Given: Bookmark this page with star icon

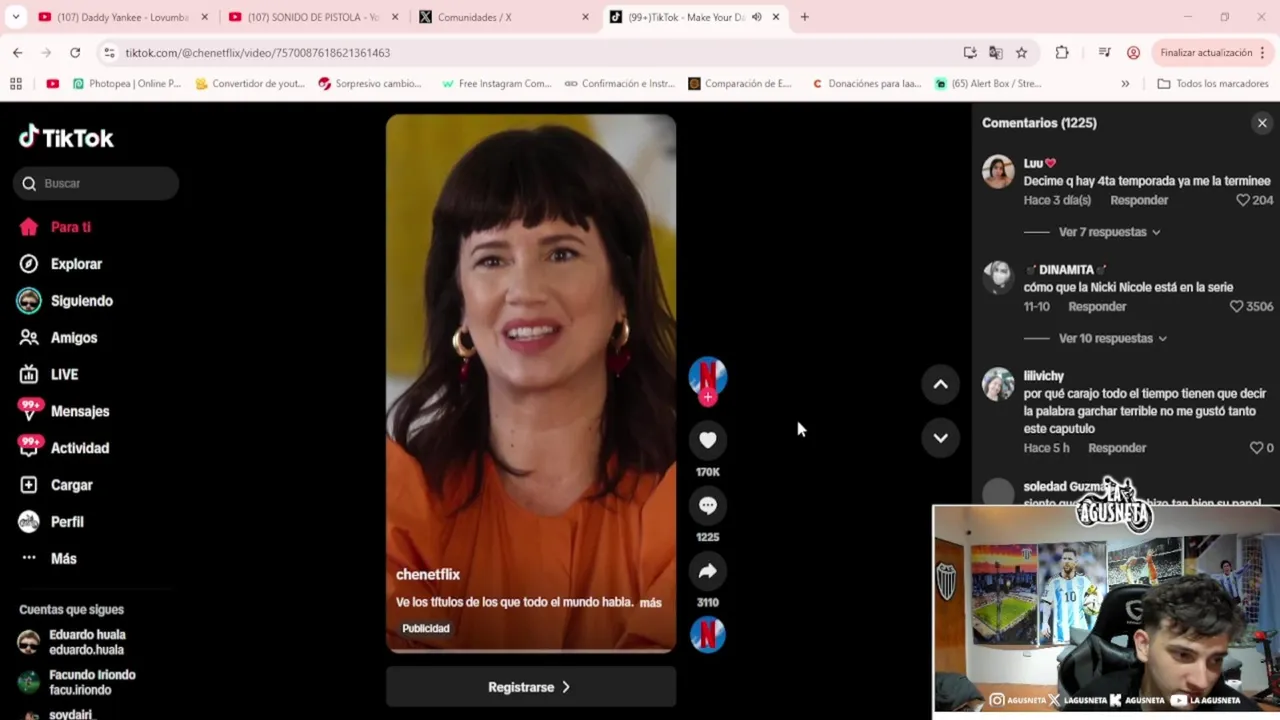Looking at the screenshot, I should click(1021, 52).
